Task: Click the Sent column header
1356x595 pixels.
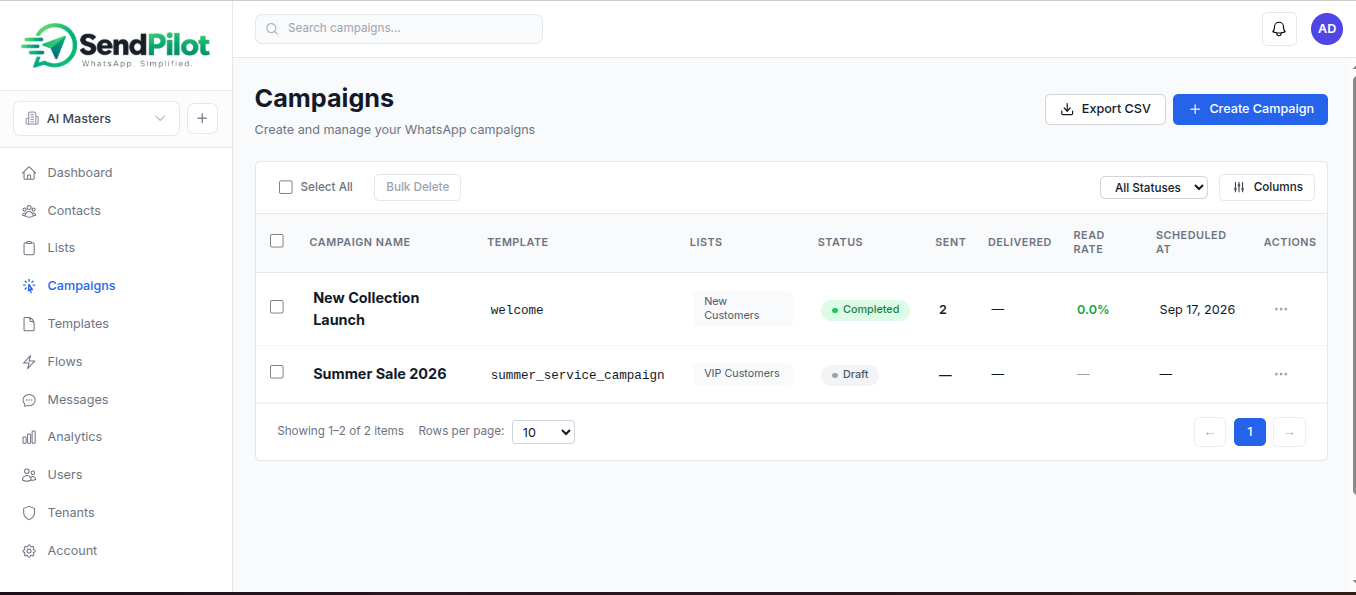Action: (950, 242)
